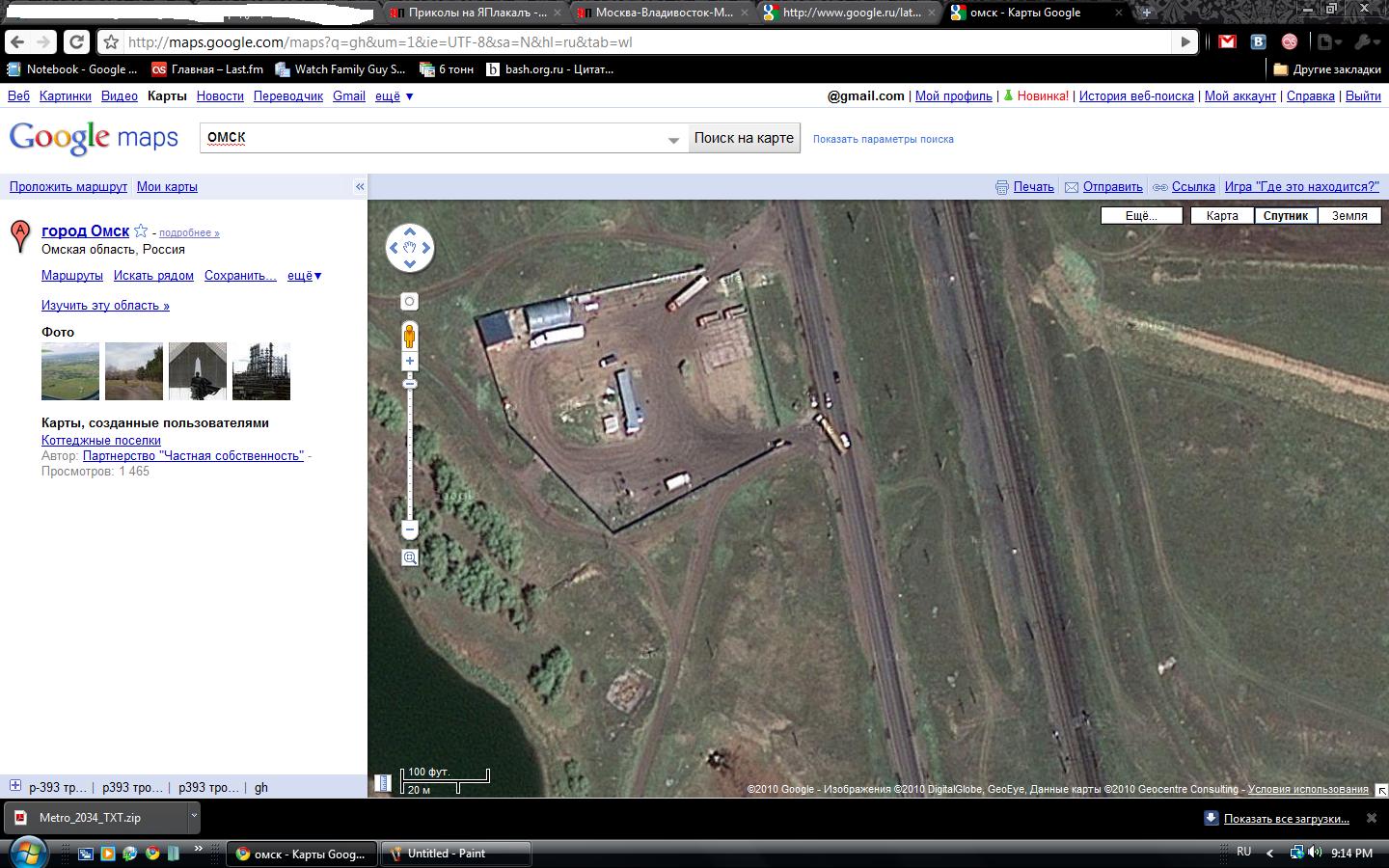Switch to the Москва-Владивосток browser tab
1389x868 pixels.
pos(656,13)
